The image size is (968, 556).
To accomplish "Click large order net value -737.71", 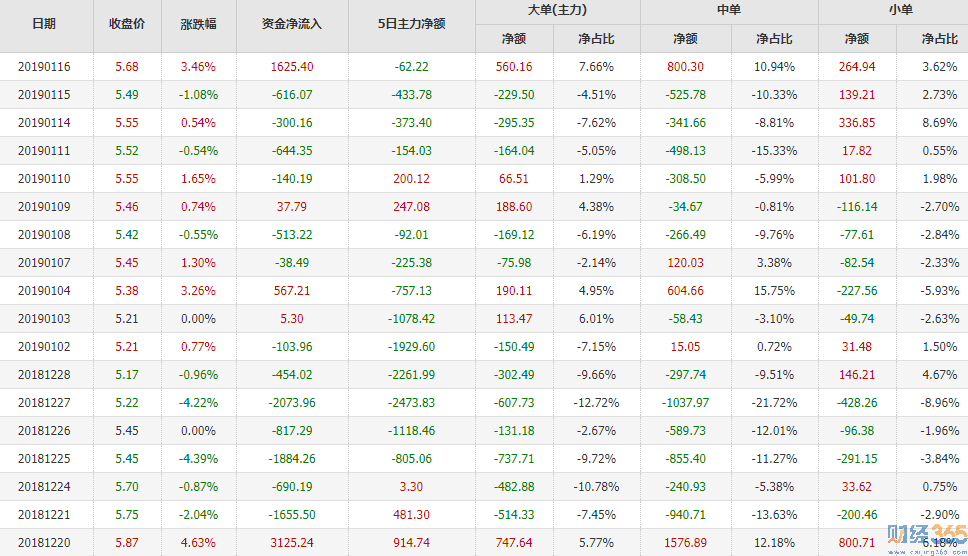I will (514, 458).
